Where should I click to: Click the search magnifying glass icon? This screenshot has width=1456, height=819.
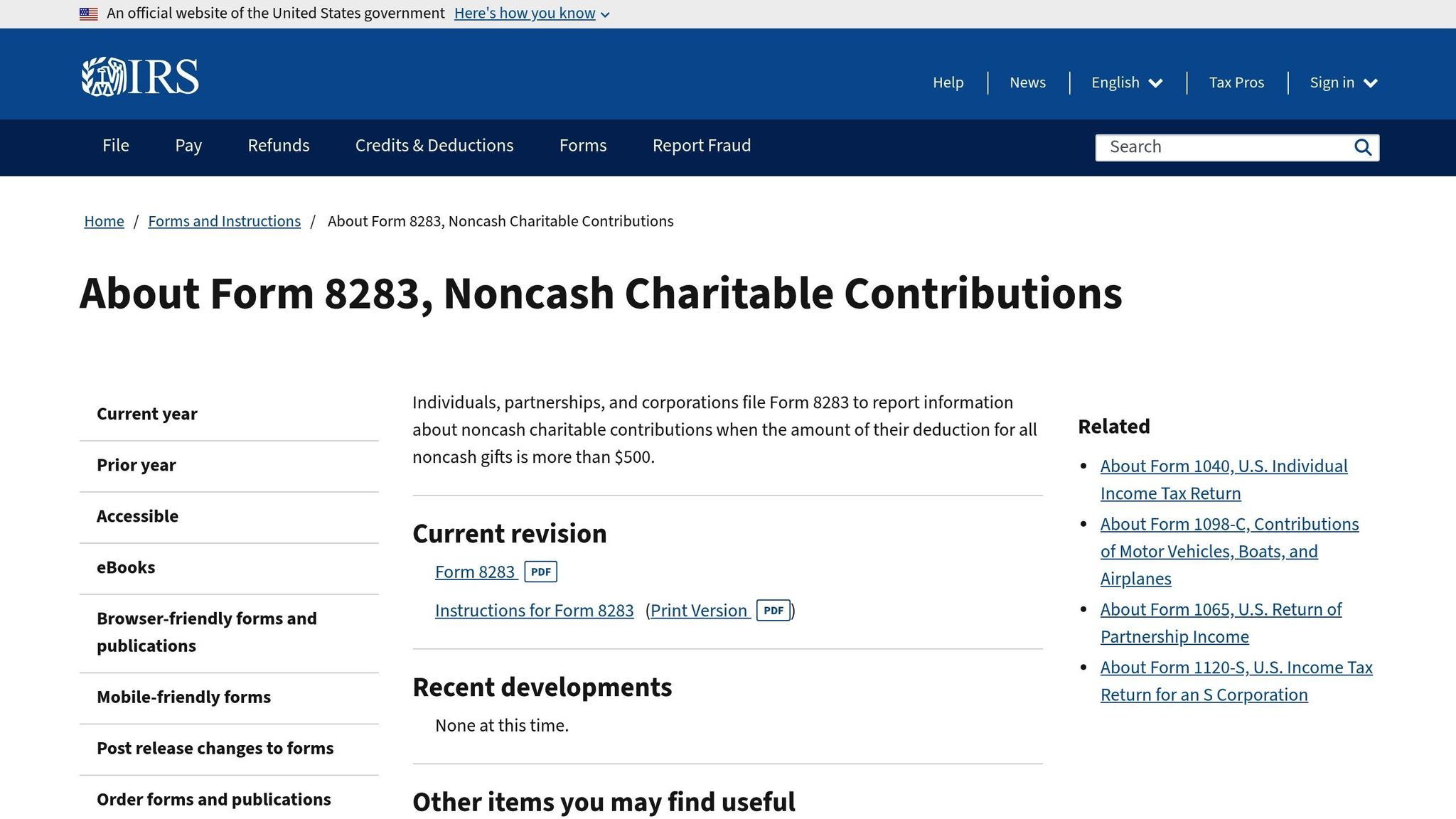tap(1363, 147)
